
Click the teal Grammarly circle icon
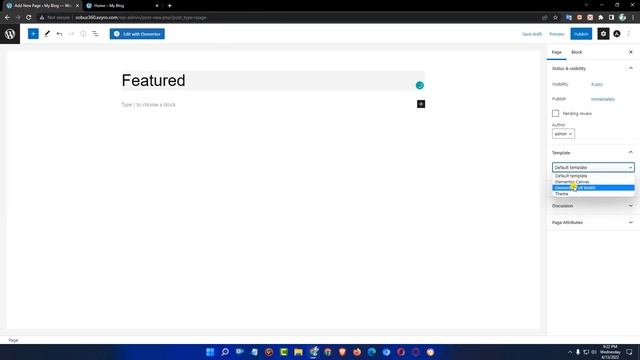[x=420, y=85]
